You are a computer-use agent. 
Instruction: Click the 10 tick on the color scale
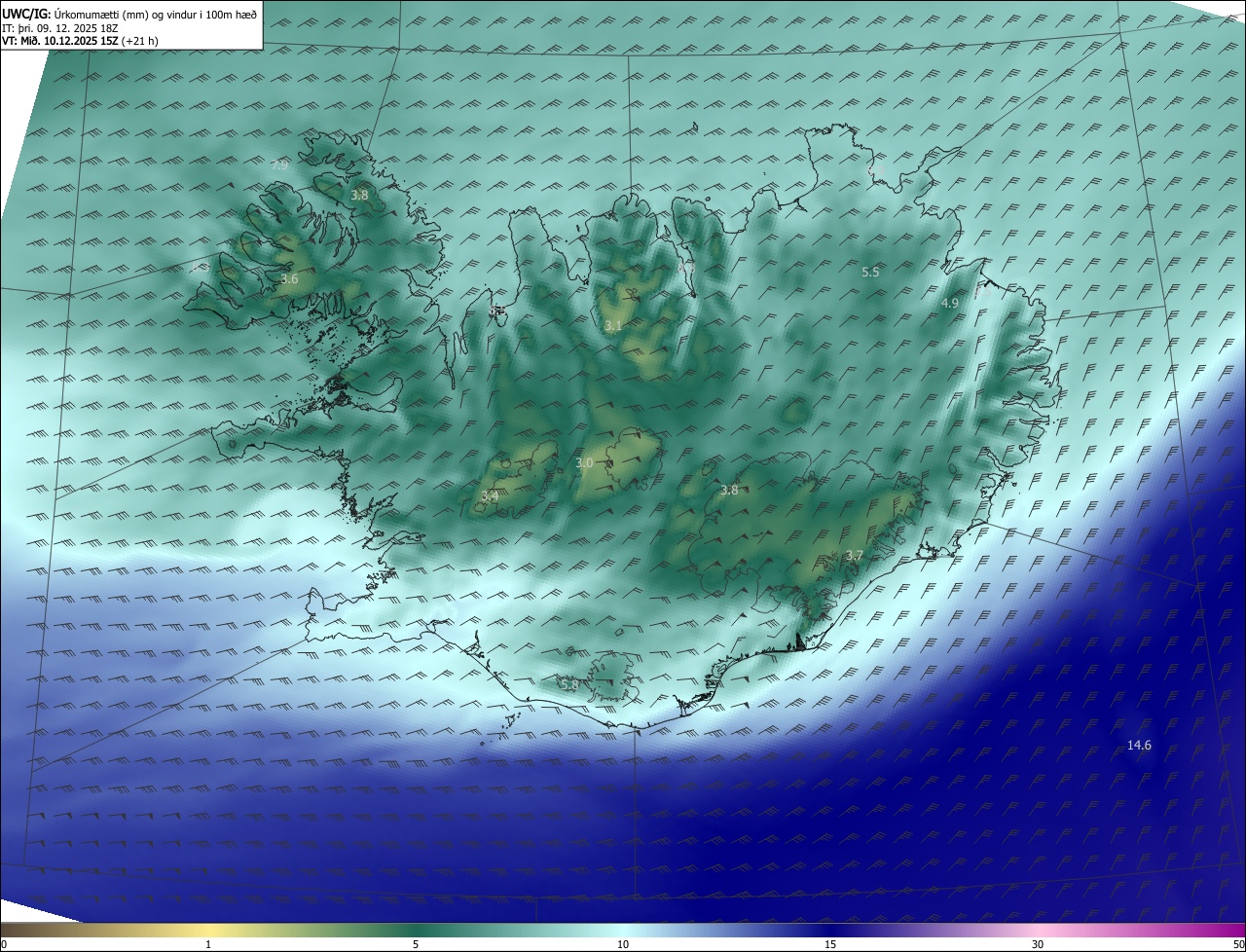[x=623, y=944]
